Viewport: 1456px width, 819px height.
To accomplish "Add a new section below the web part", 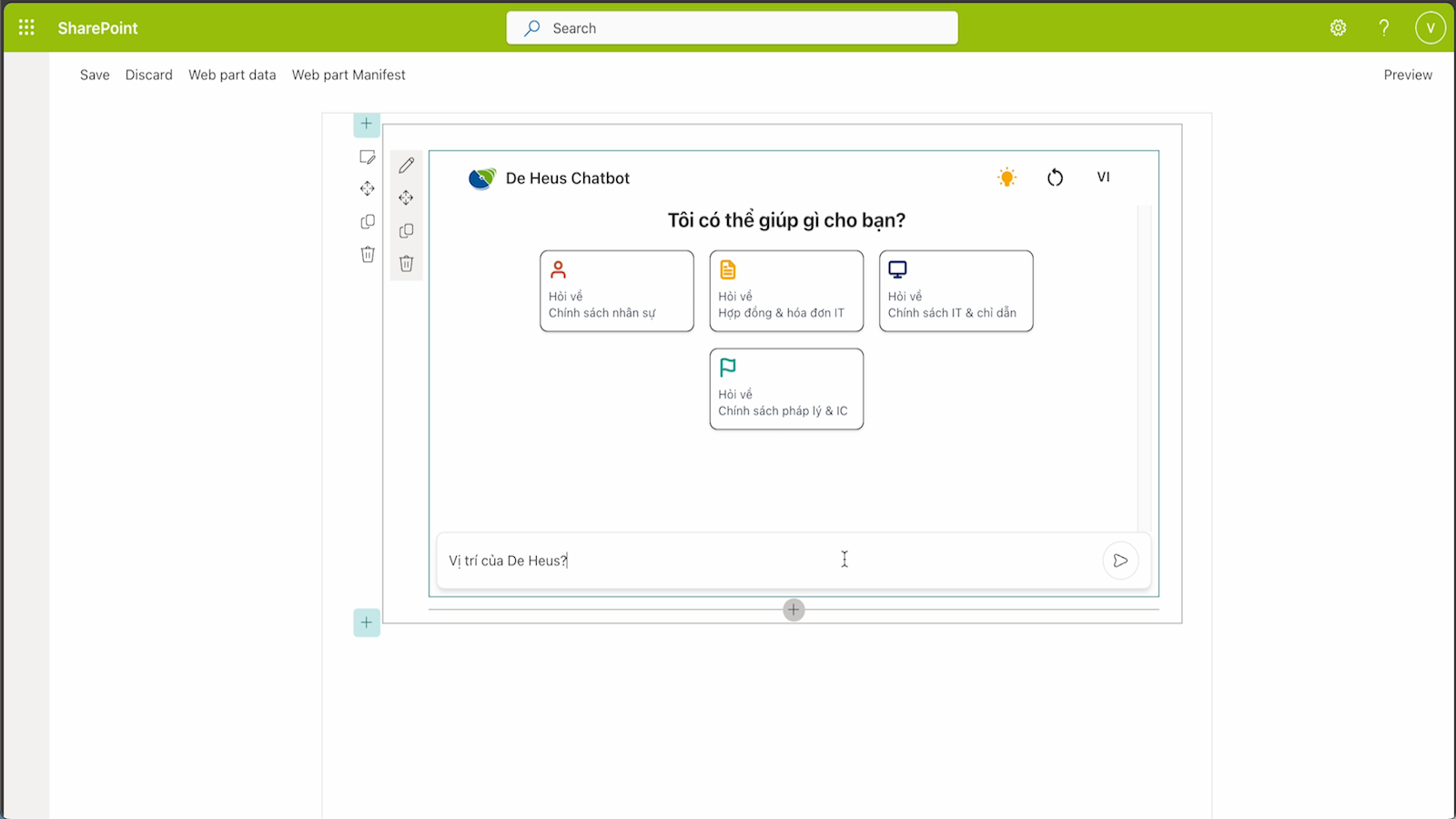I will click(367, 622).
